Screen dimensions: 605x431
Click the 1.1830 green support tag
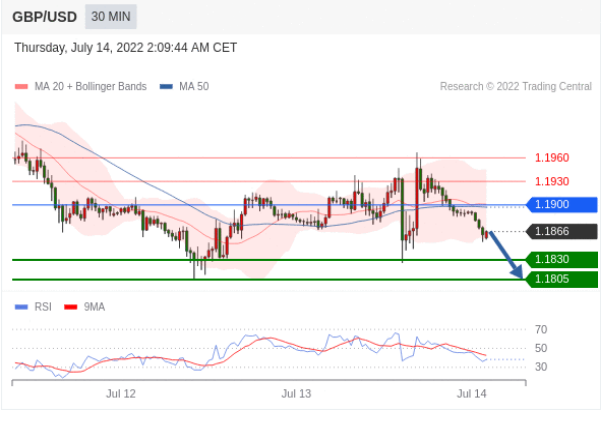click(561, 260)
